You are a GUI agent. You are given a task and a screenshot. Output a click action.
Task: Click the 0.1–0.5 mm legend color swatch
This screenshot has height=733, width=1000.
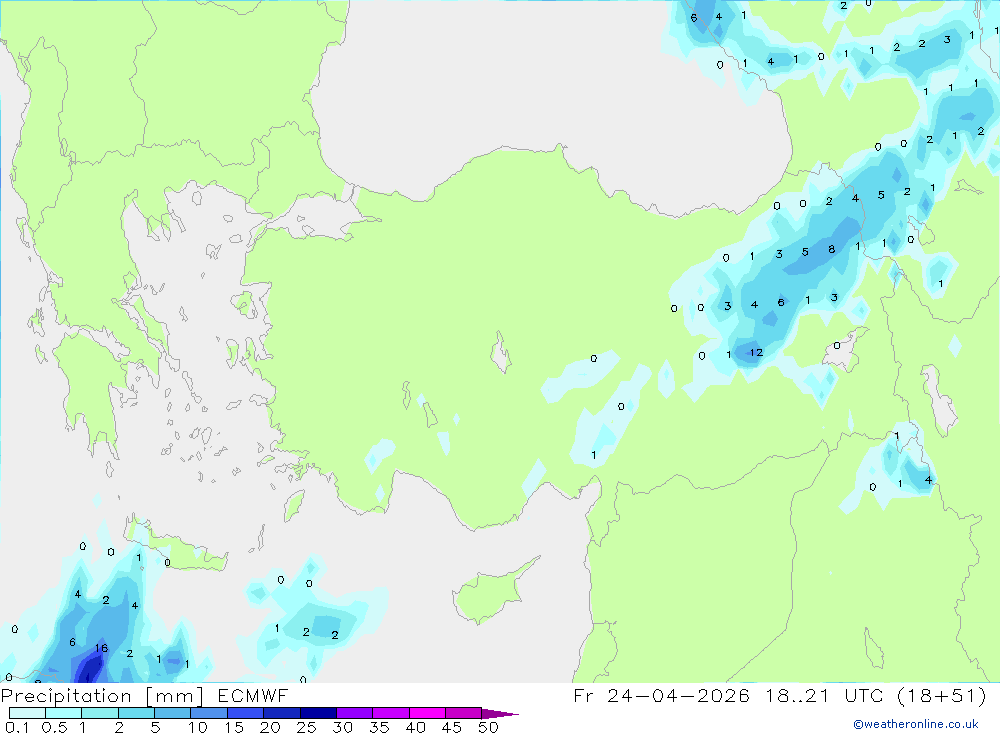(x=27, y=713)
